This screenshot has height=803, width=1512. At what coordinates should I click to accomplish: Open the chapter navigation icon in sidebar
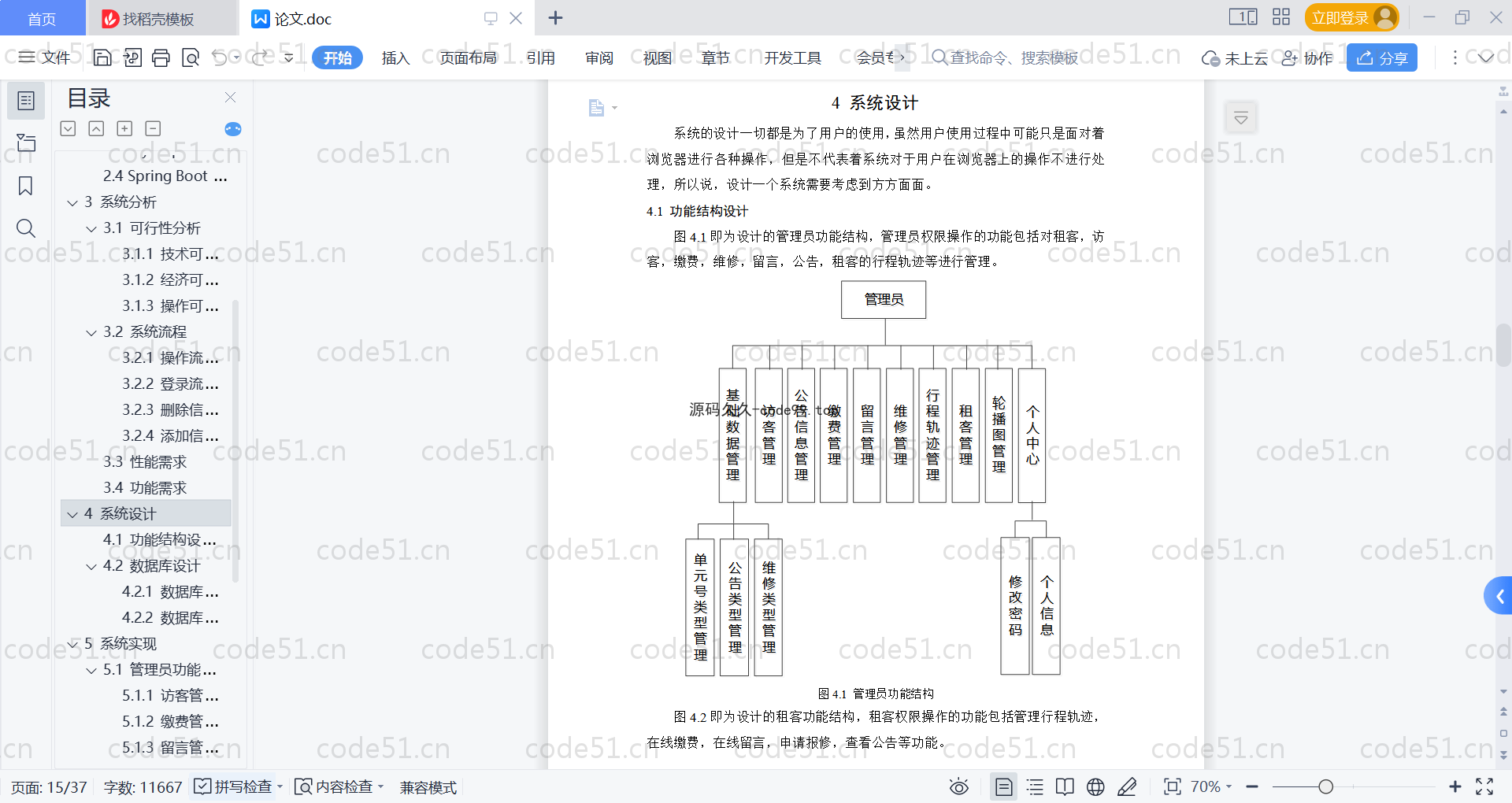click(26, 143)
